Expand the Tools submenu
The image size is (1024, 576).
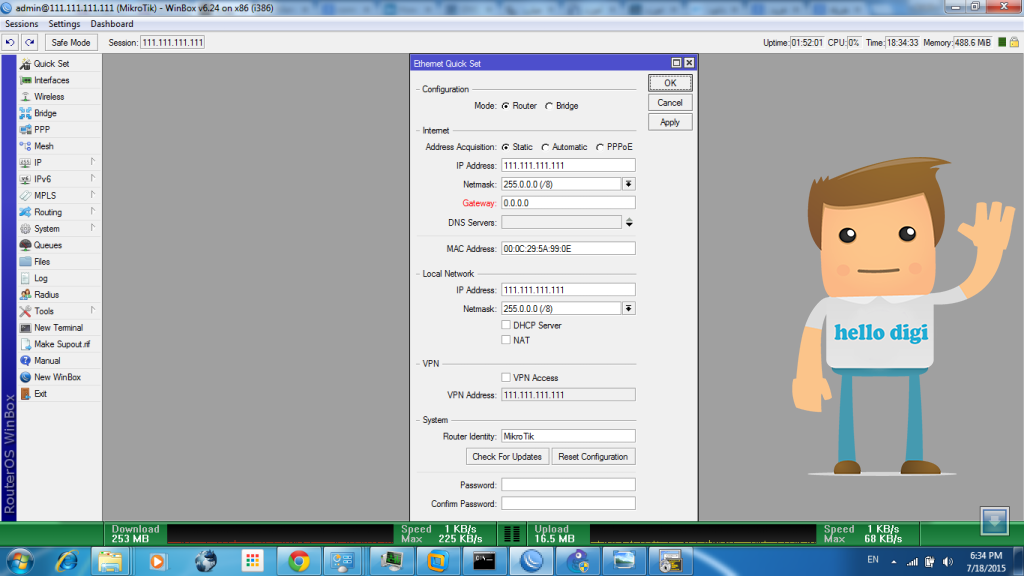click(93, 310)
